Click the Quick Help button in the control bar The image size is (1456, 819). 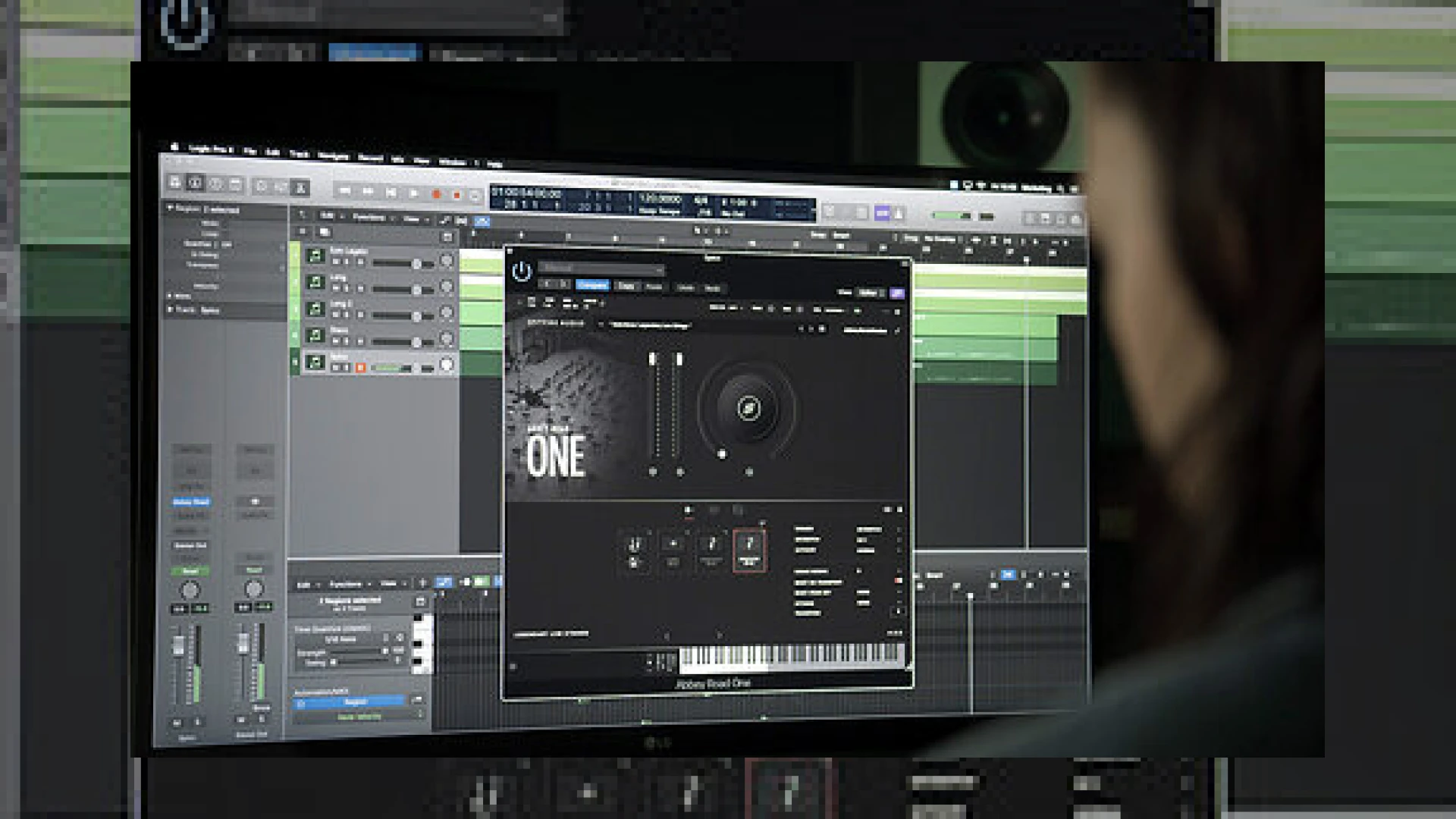216,184
